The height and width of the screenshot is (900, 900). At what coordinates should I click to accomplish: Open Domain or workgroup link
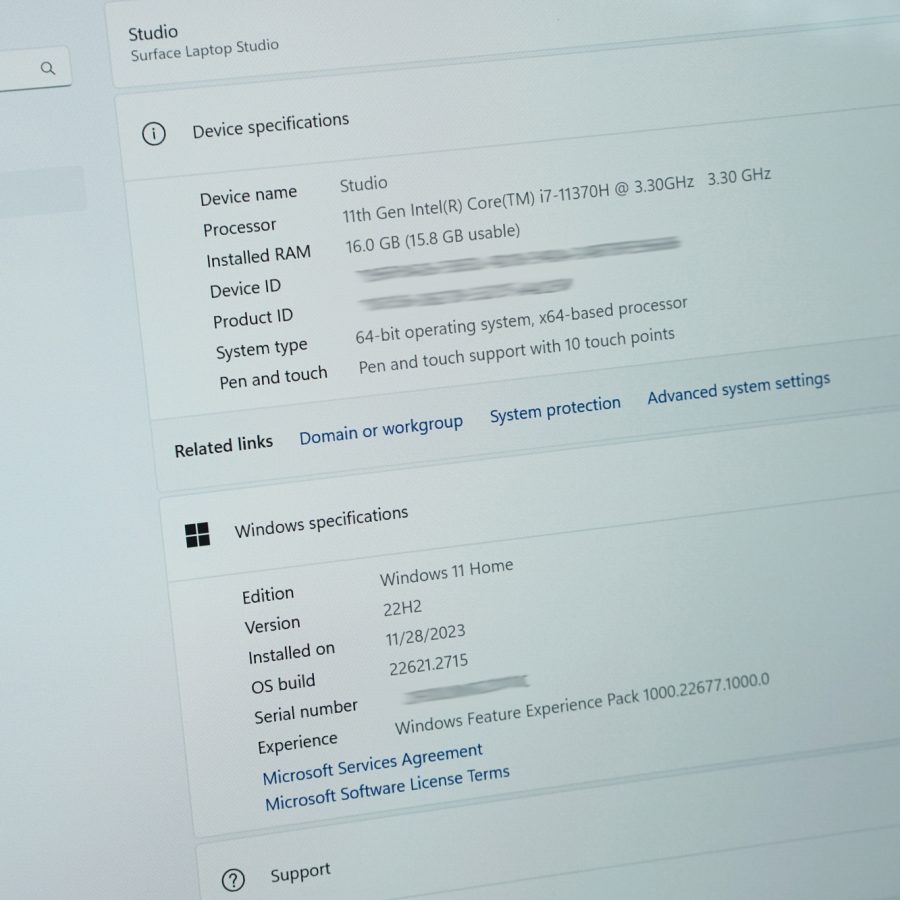click(x=381, y=429)
